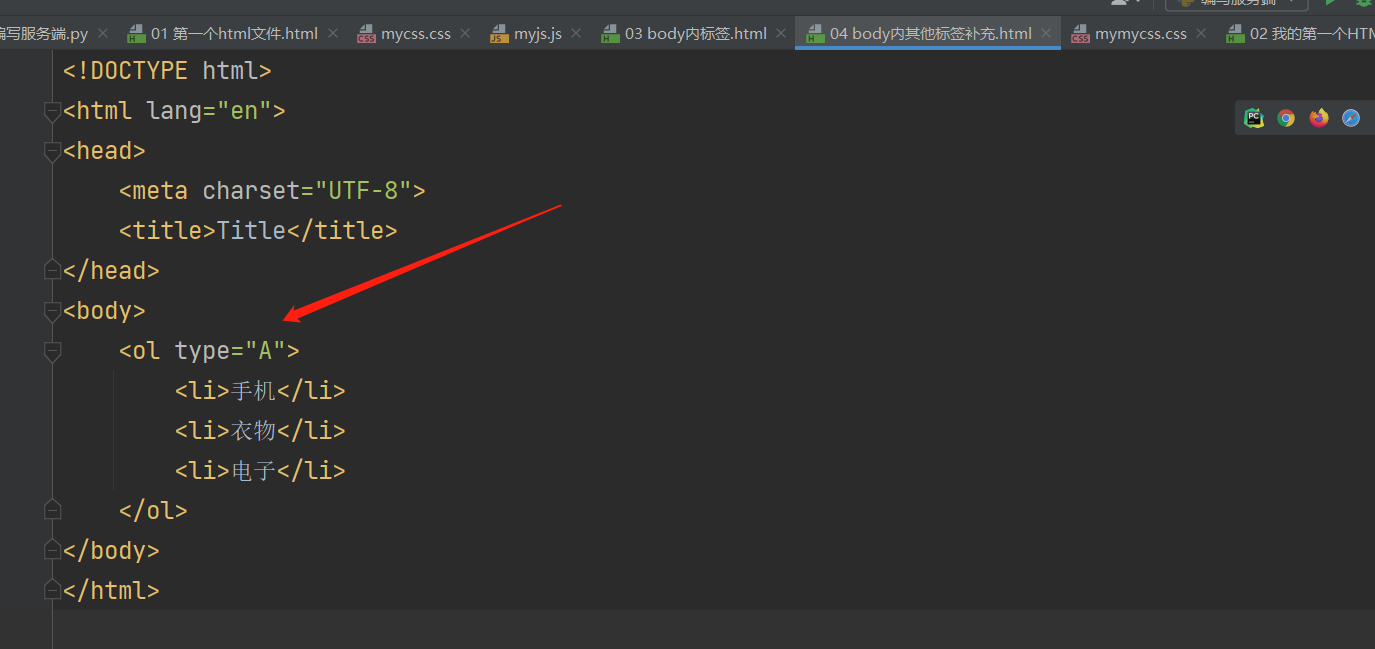The height and width of the screenshot is (649, 1375).
Task: Switch to the myjs.js tab
Action: (x=538, y=34)
